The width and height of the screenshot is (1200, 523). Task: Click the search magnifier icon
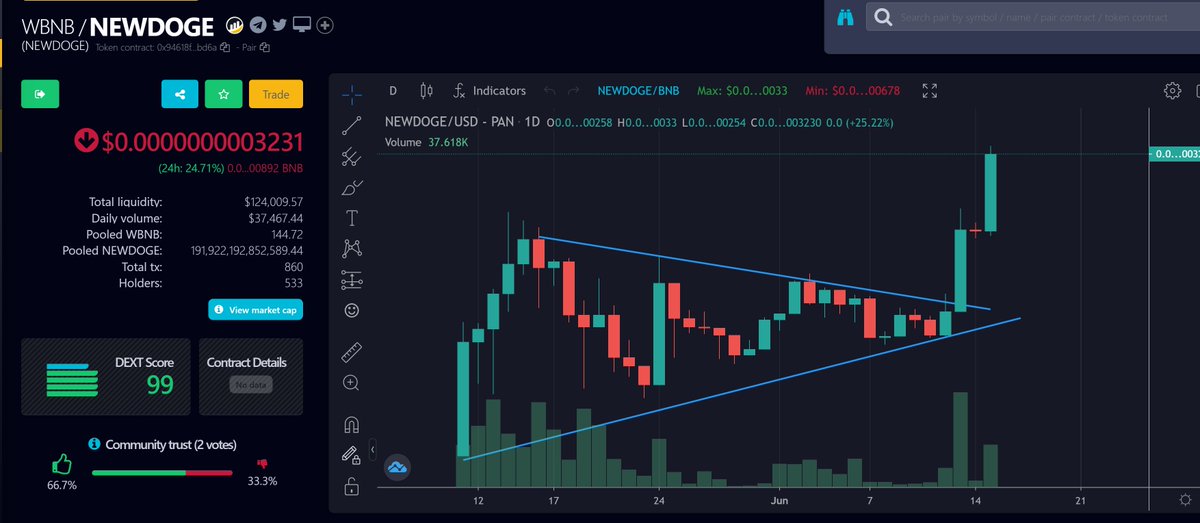click(x=883, y=17)
